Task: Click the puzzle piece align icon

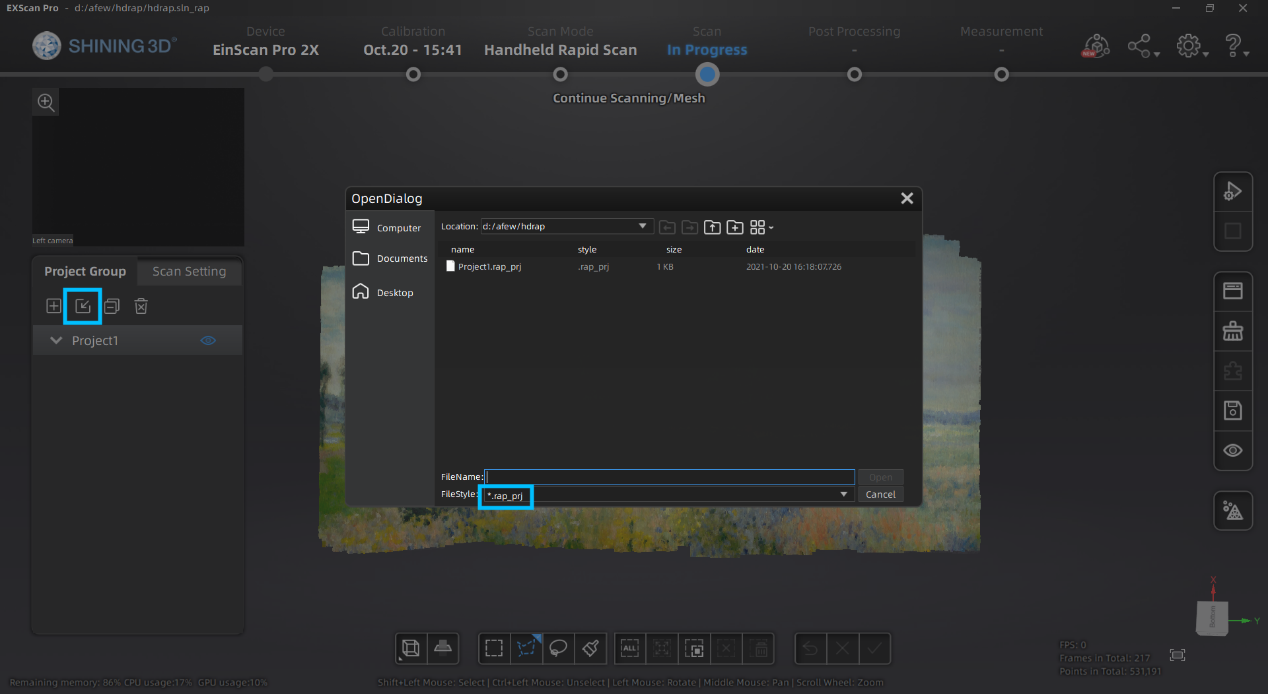Action: pos(1233,371)
